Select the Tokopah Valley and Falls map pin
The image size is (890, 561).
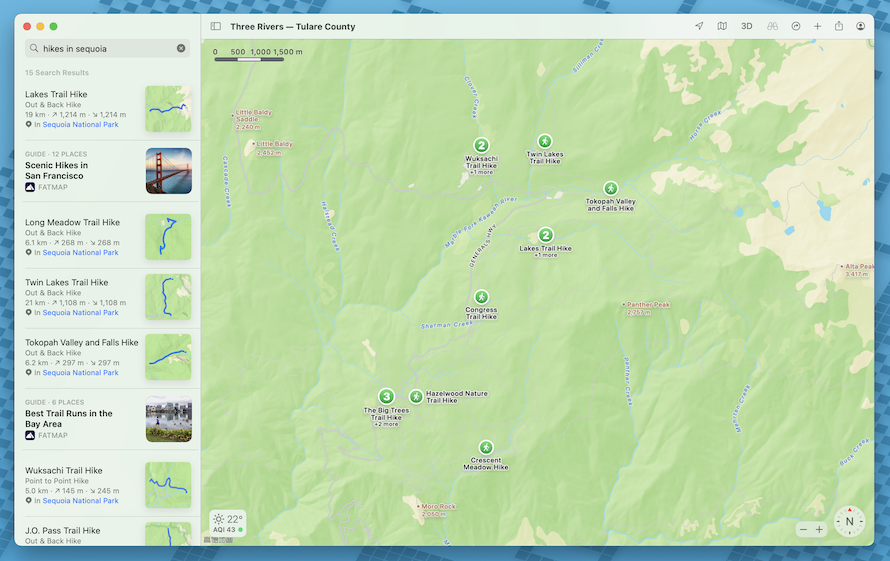point(610,188)
